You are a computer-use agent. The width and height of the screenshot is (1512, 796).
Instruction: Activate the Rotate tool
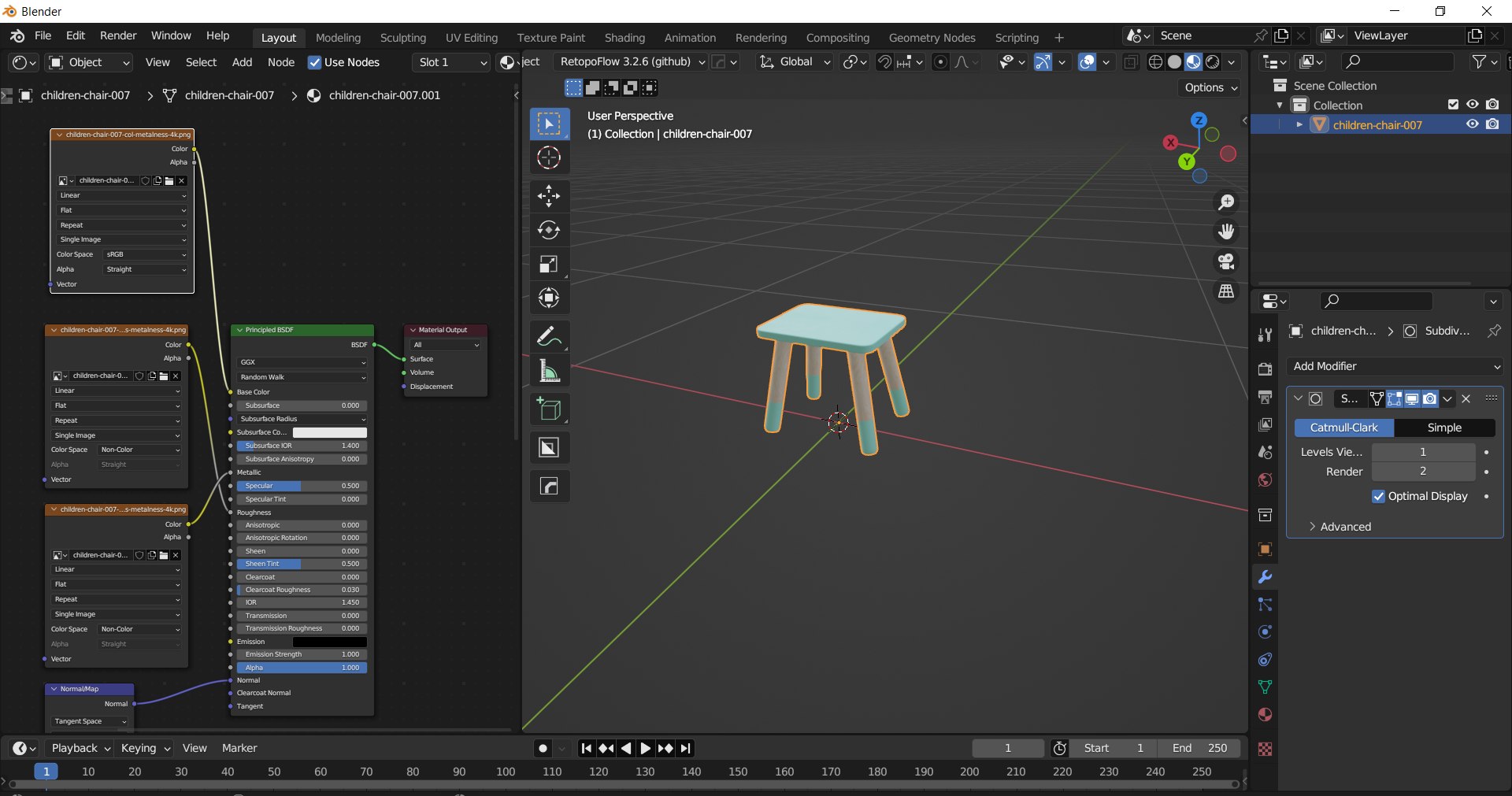(x=549, y=230)
